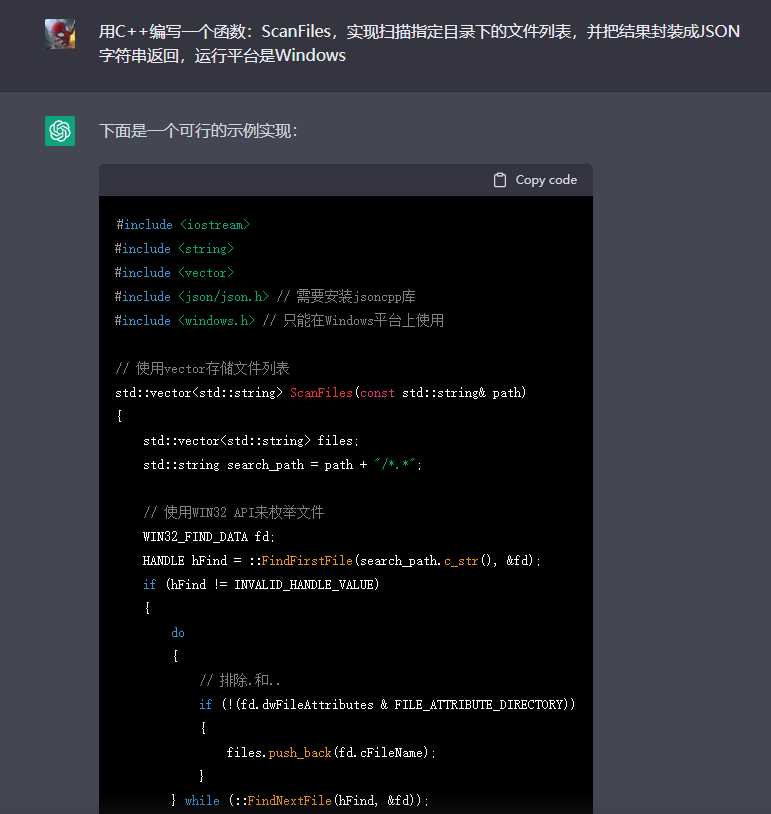Viewport: 771px width, 814px height.
Task: Click the WIN32_FIND_DATA fd line
Action: pos(208,537)
